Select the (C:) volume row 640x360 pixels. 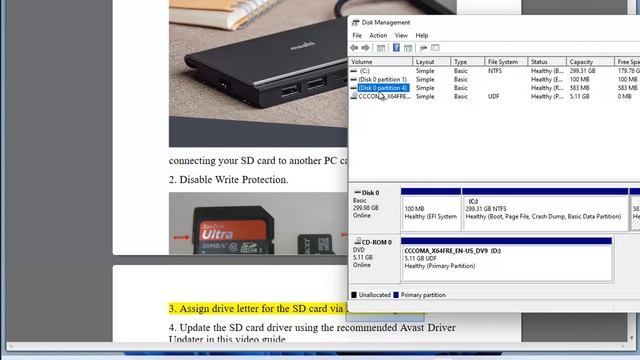(494, 71)
